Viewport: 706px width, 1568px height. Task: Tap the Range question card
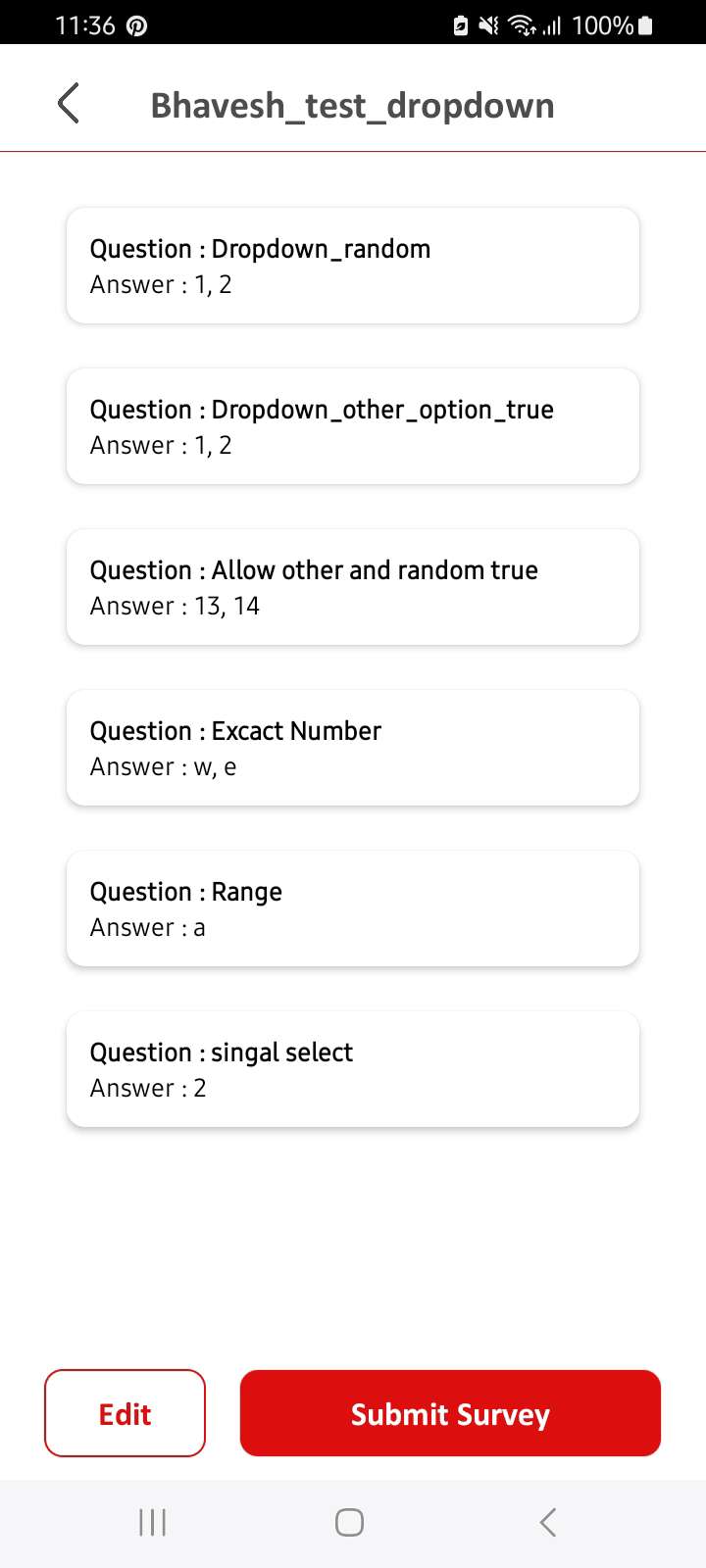(353, 908)
